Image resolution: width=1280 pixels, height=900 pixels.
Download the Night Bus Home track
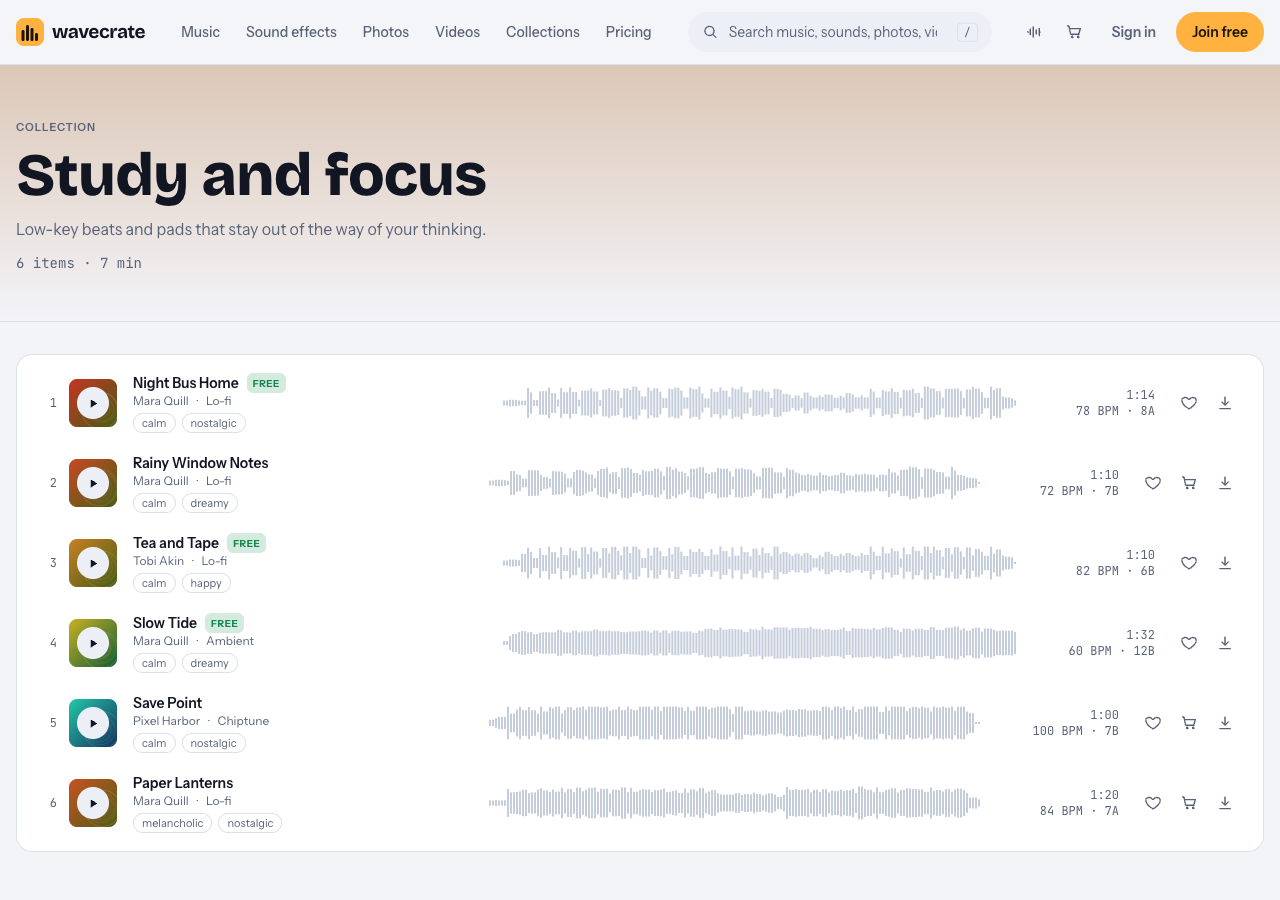tap(1225, 403)
